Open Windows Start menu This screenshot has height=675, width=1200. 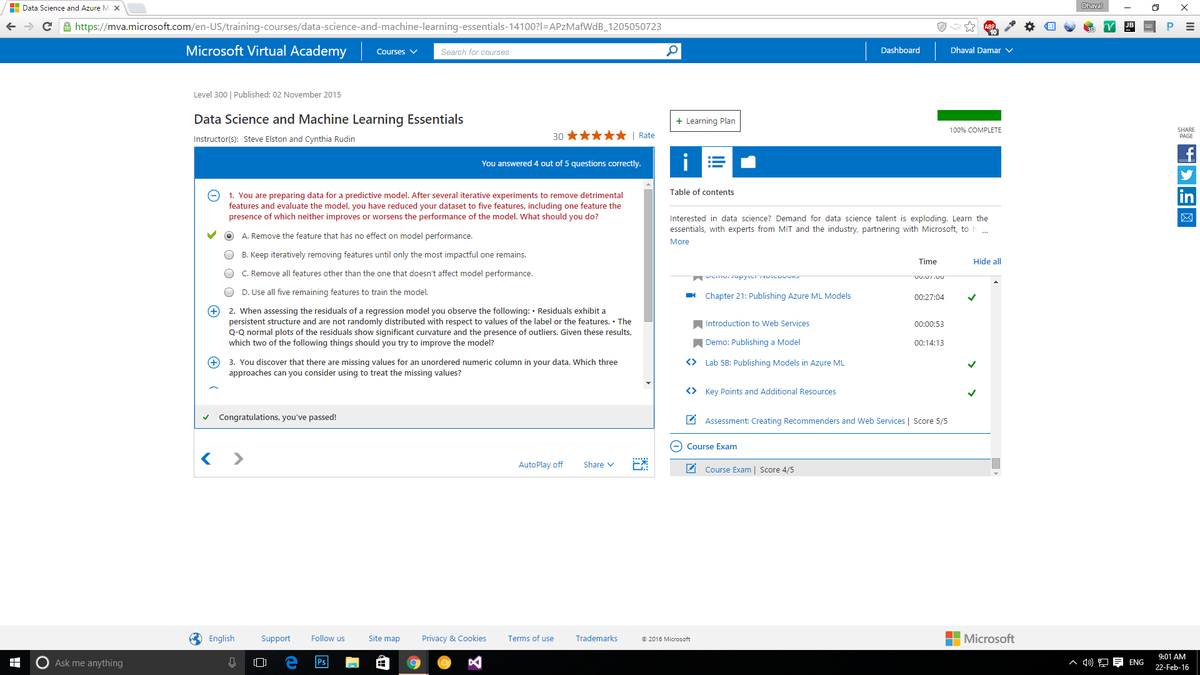[14, 662]
